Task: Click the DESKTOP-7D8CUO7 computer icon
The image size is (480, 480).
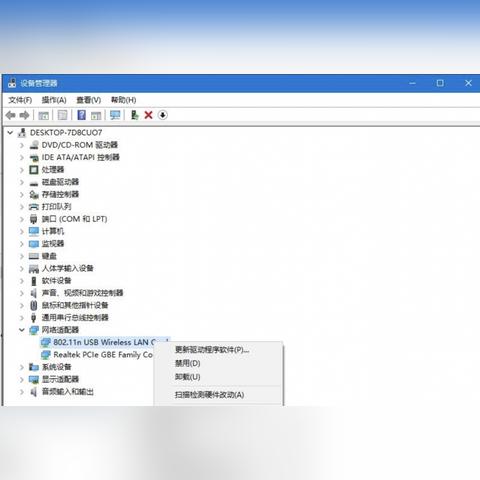Action: 22,133
